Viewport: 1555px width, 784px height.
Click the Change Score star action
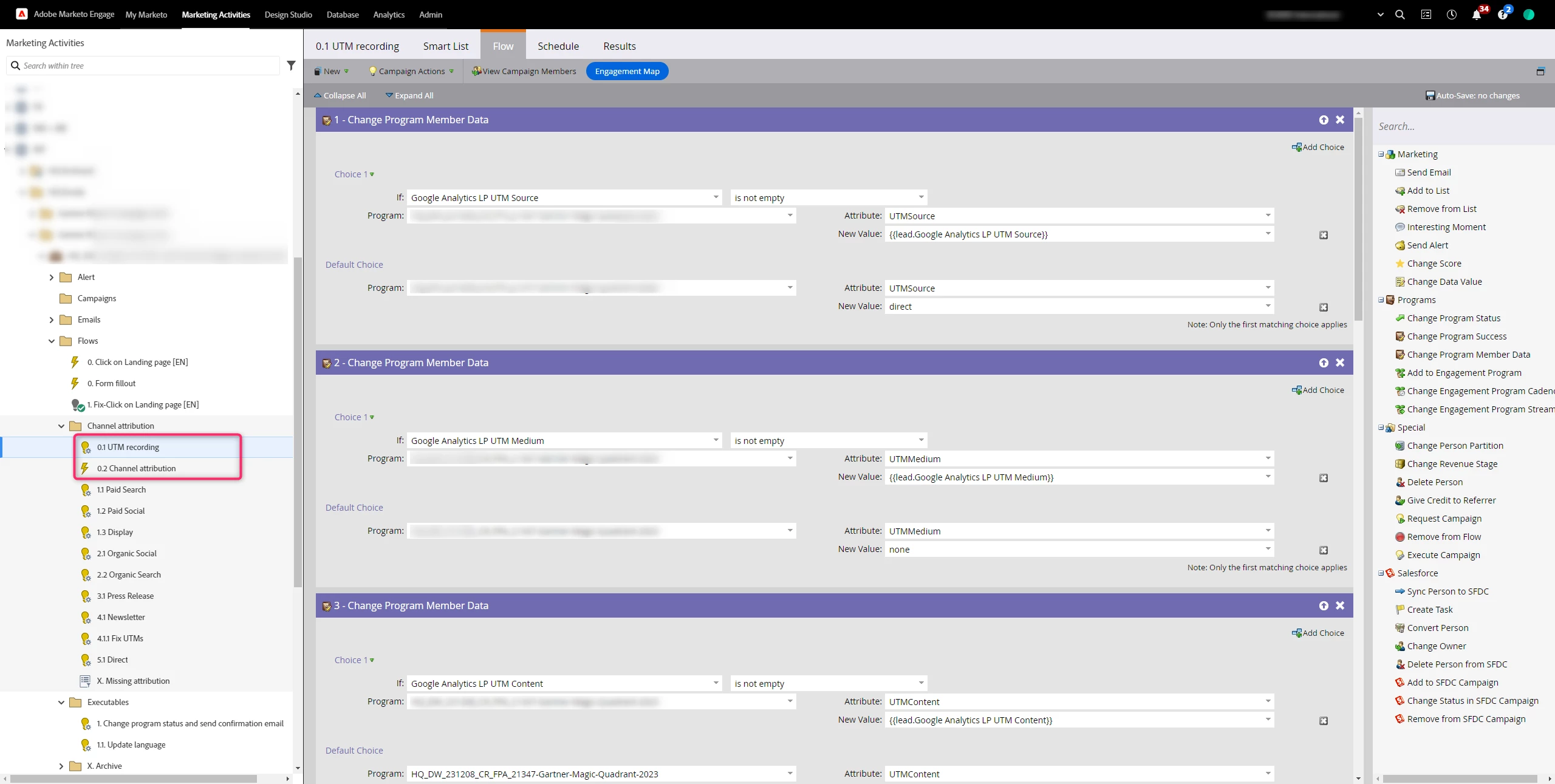(x=1434, y=264)
